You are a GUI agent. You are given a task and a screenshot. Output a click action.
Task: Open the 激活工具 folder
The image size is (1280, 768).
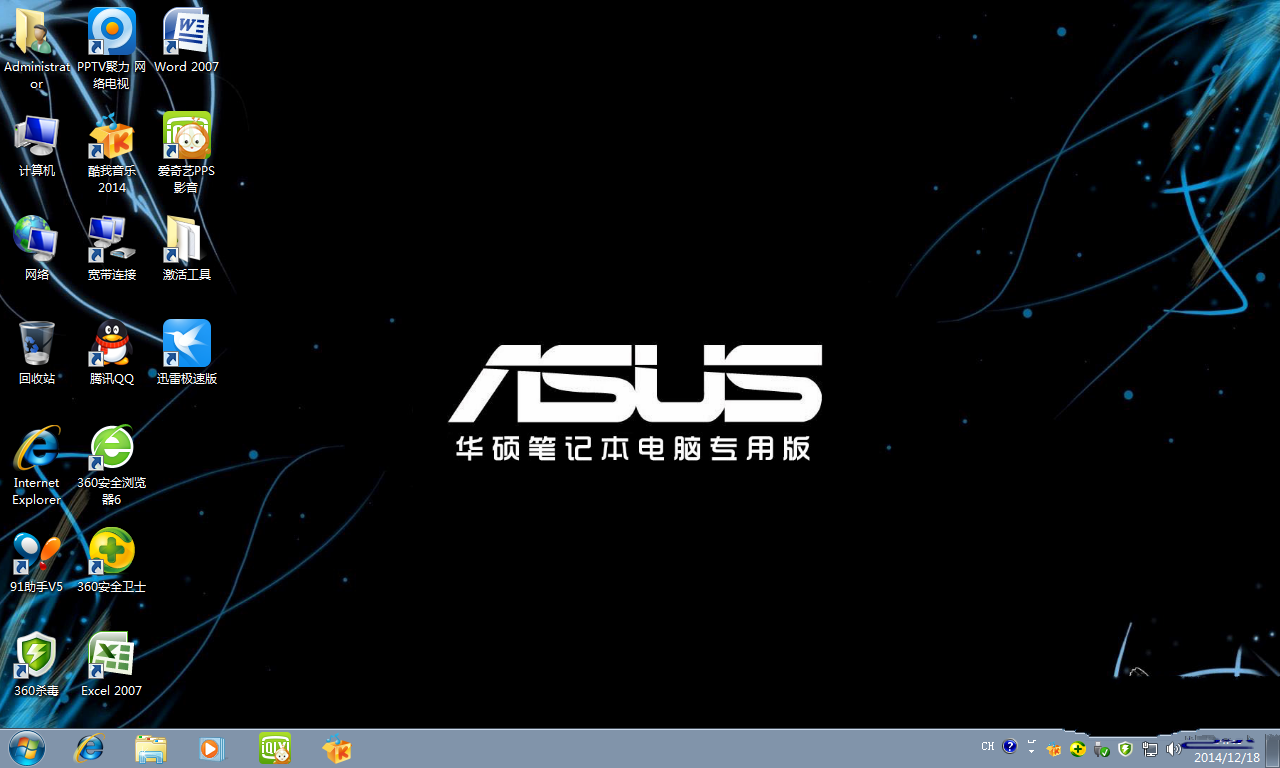point(187,249)
